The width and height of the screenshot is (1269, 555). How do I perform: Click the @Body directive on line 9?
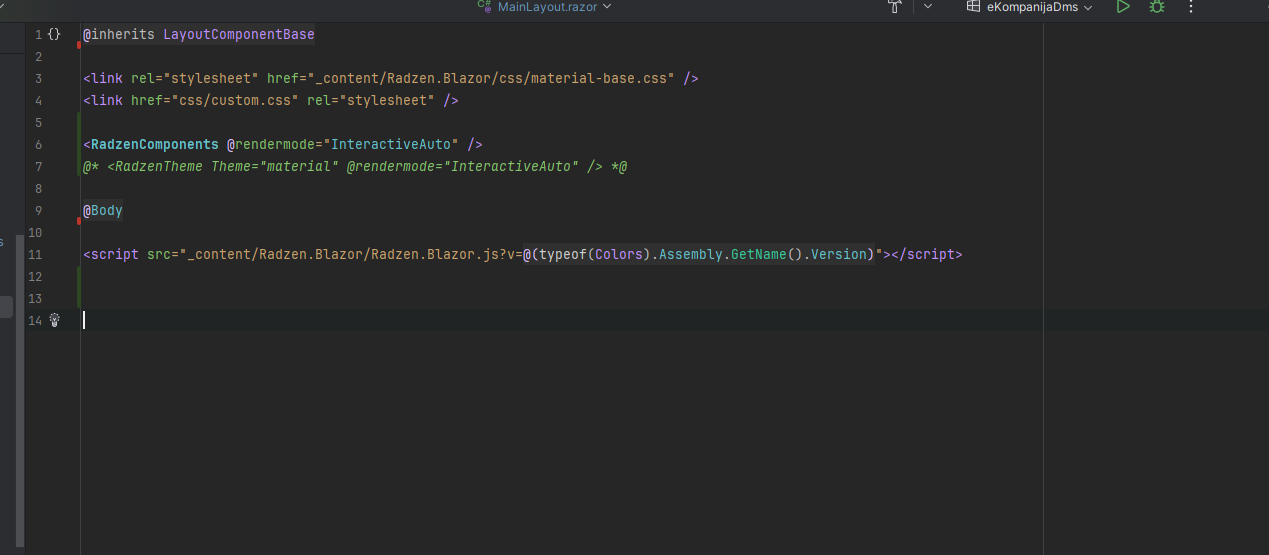(x=103, y=210)
